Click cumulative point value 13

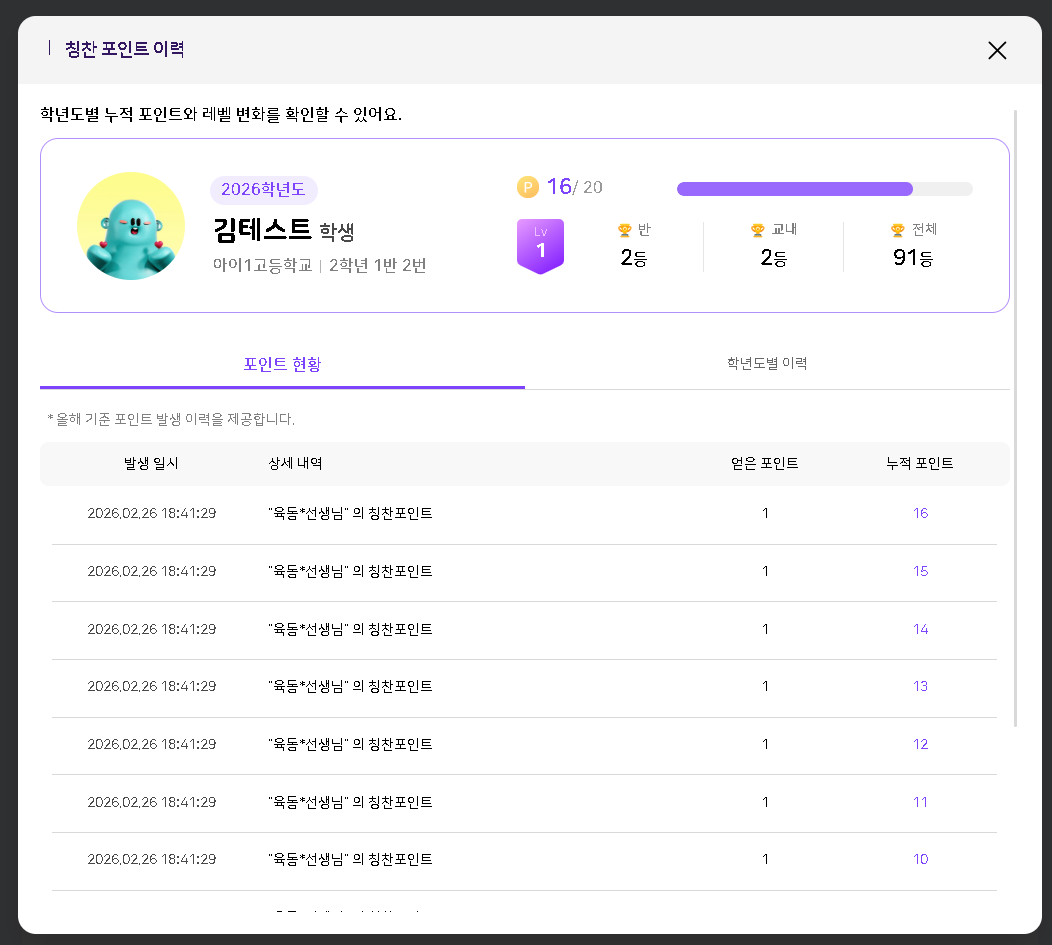[920, 687]
